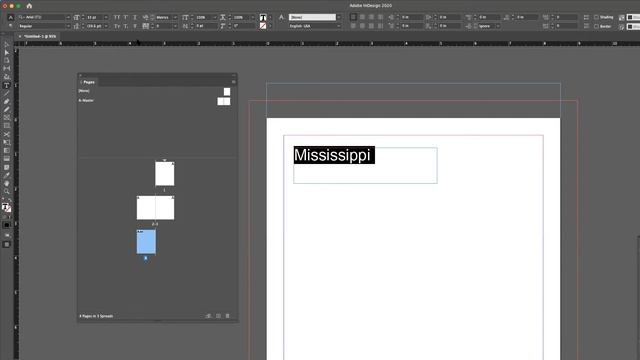Select the Eyedropper tool
This screenshot has height=360, width=640.
[7, 176]
